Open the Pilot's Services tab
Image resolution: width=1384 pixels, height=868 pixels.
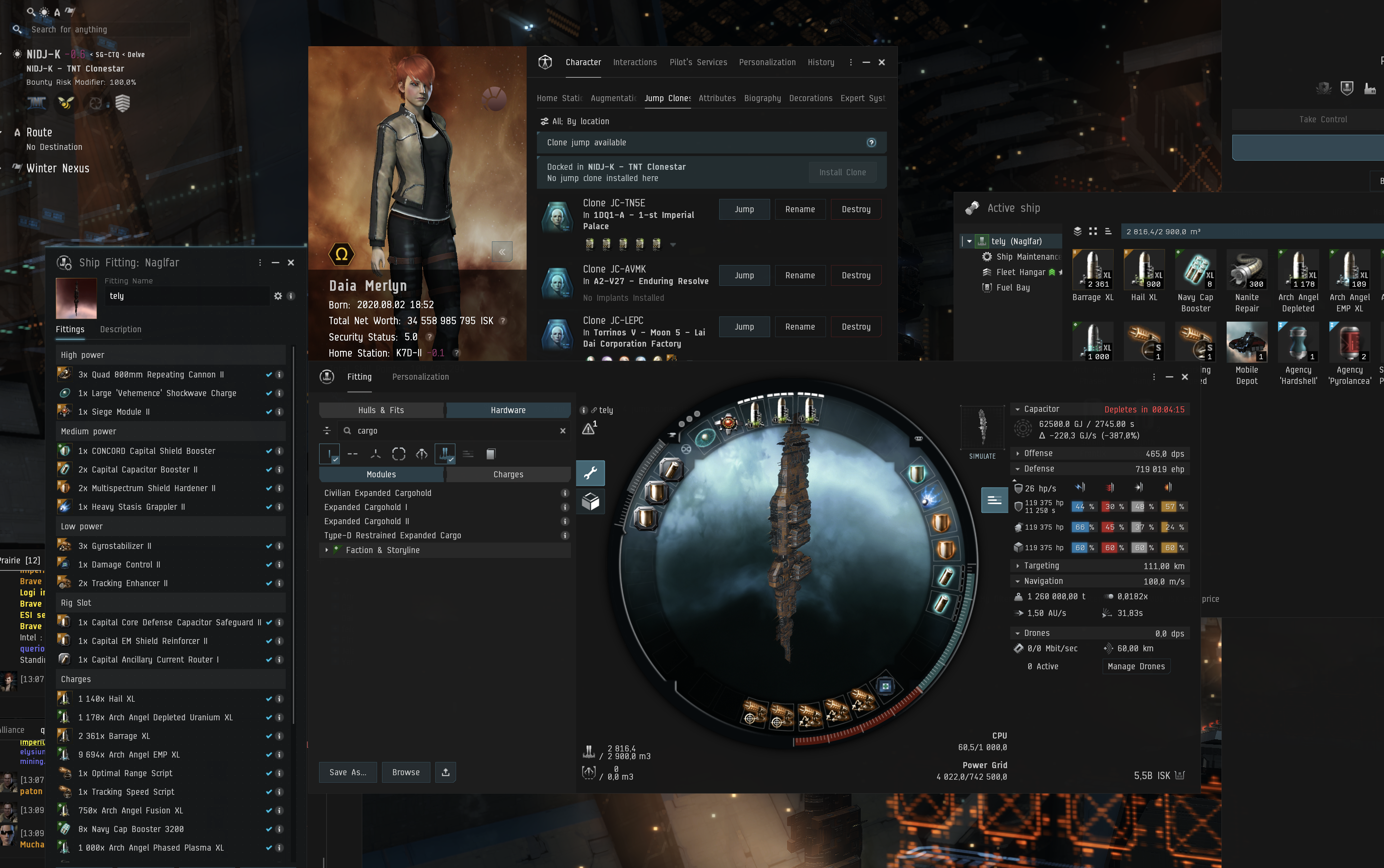click(698, 62)
